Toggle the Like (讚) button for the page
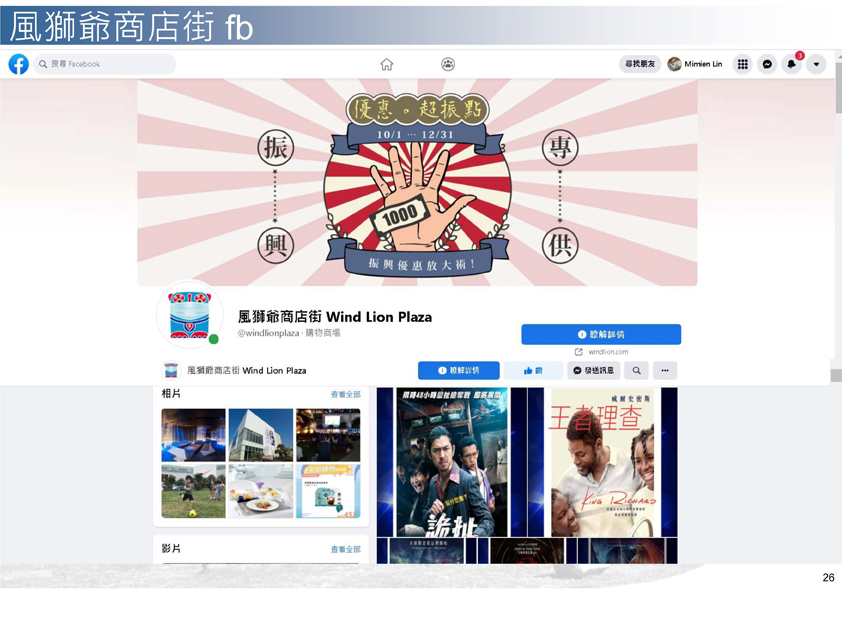Screen dimensions: 842x623 tap(533, 371)
